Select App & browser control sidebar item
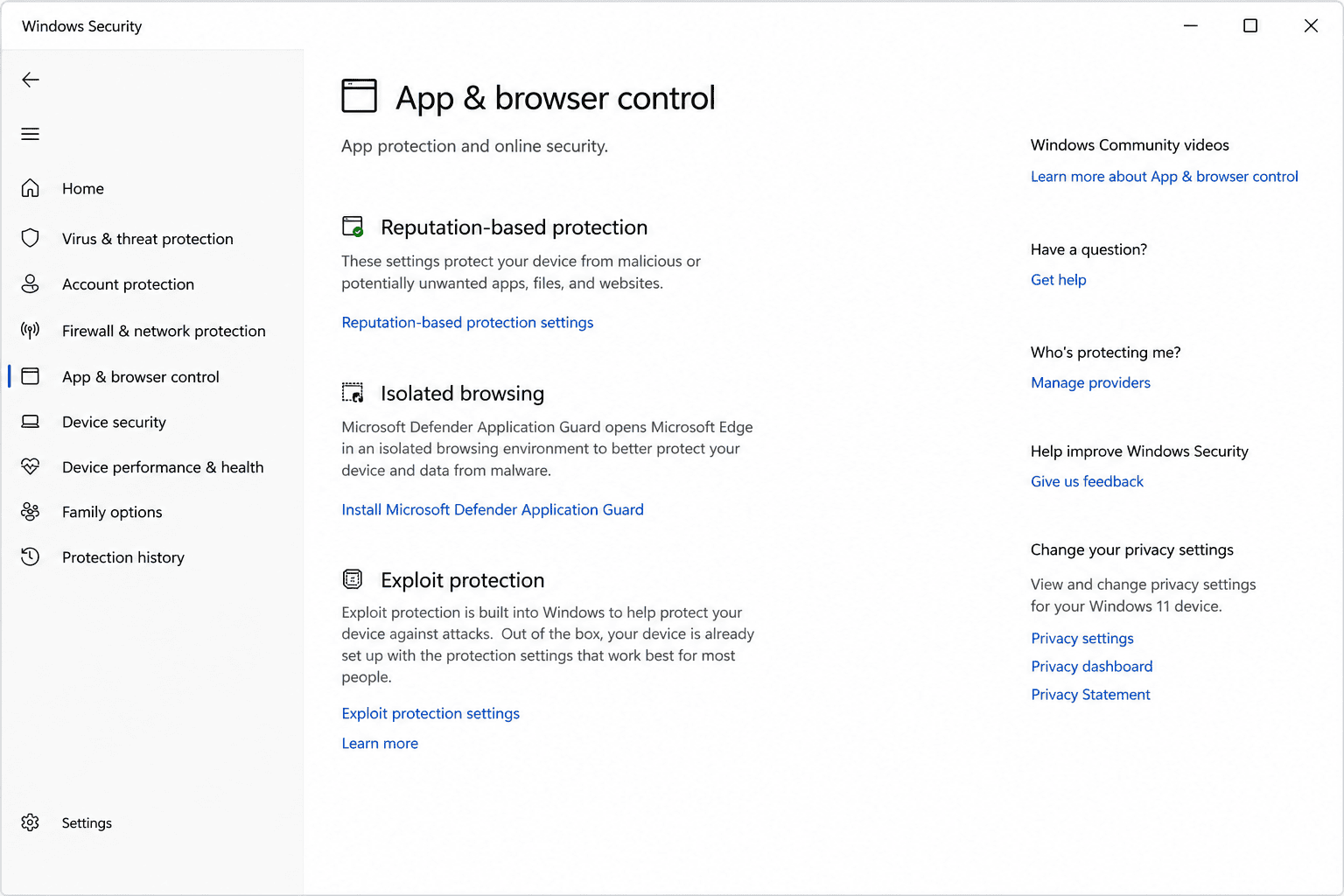Viewport: 1344px width, 896px height. coord(141,377)
